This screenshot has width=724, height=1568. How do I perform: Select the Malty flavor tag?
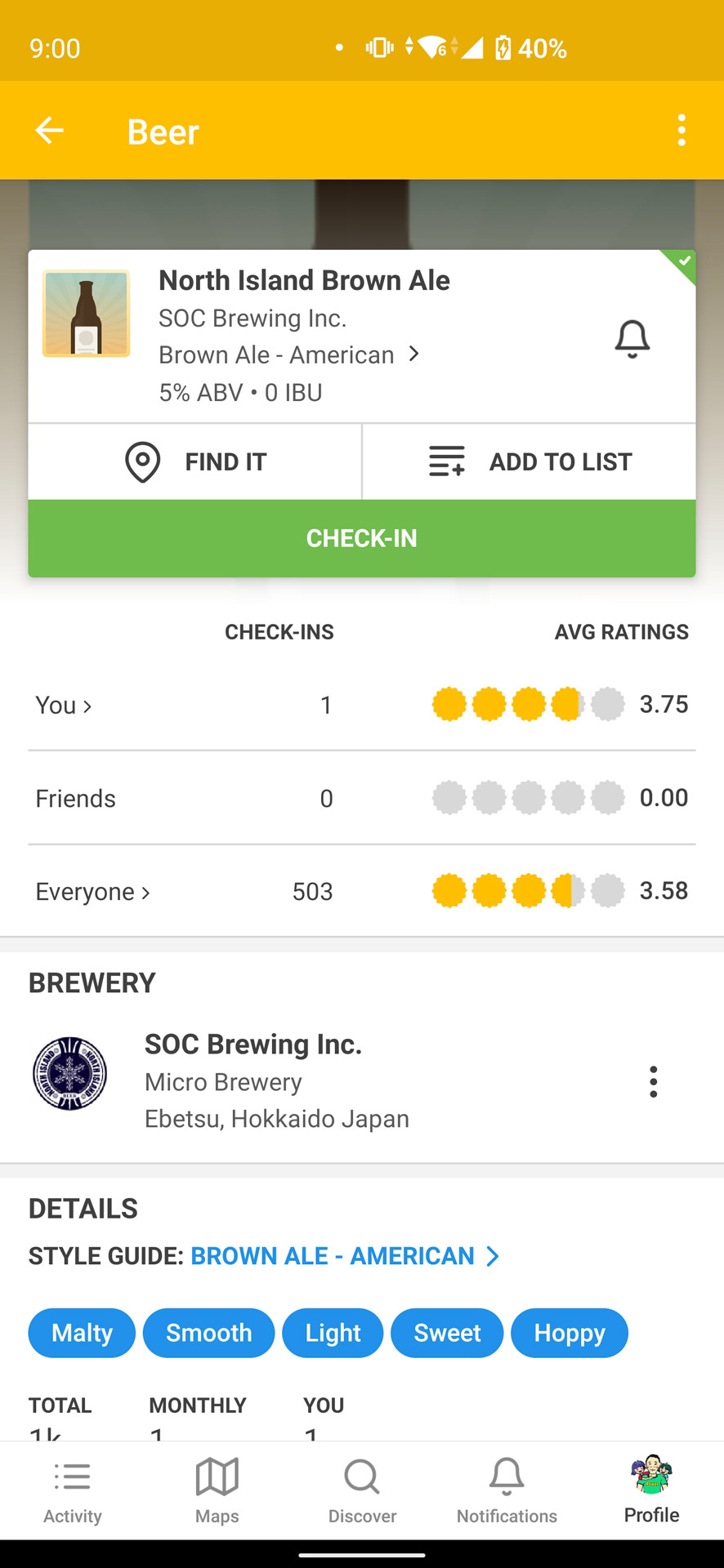pyautogui.click(x=82, y=1333)
